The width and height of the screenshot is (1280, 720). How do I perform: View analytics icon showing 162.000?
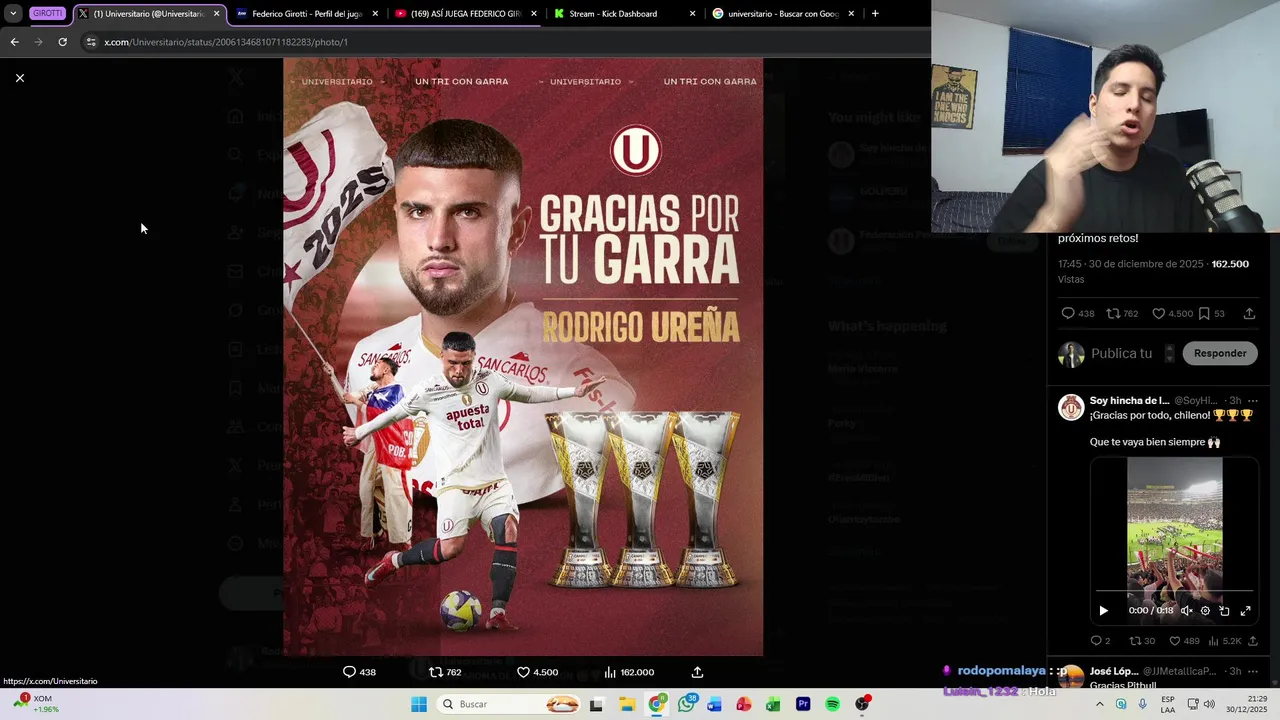[629, 672]
